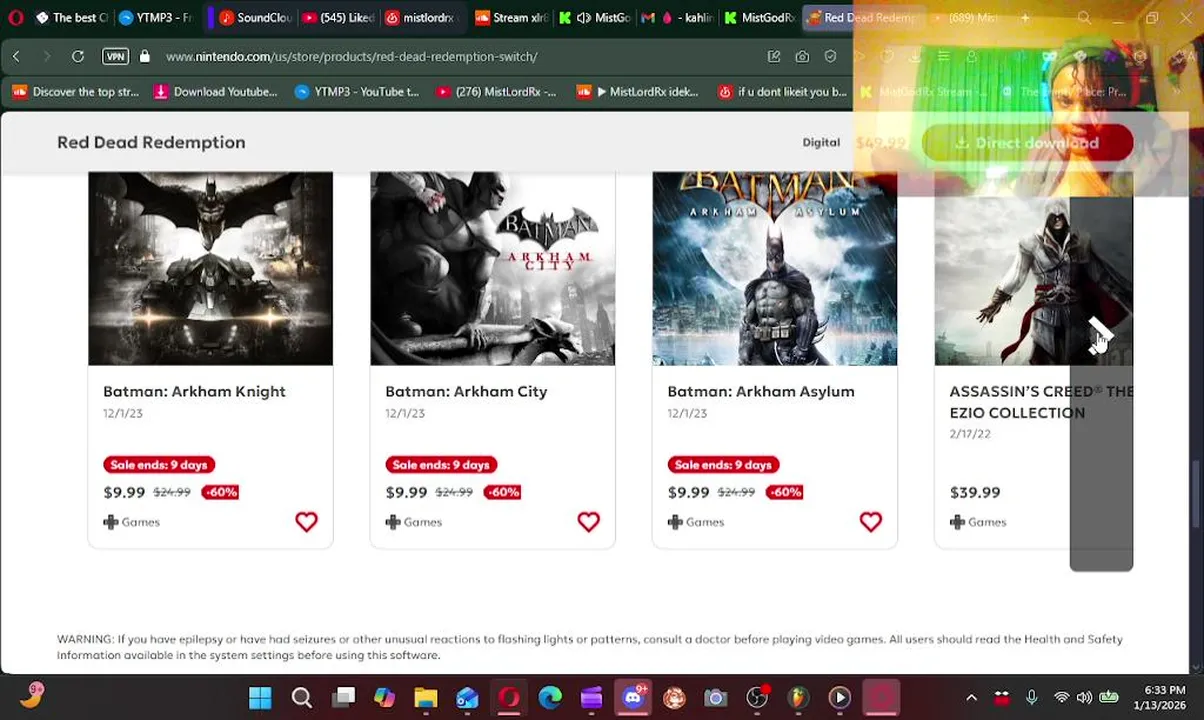Switch to kahlin Gmail tab
Viewport: 1204px width, 720px height.
[x=677, y=18]
